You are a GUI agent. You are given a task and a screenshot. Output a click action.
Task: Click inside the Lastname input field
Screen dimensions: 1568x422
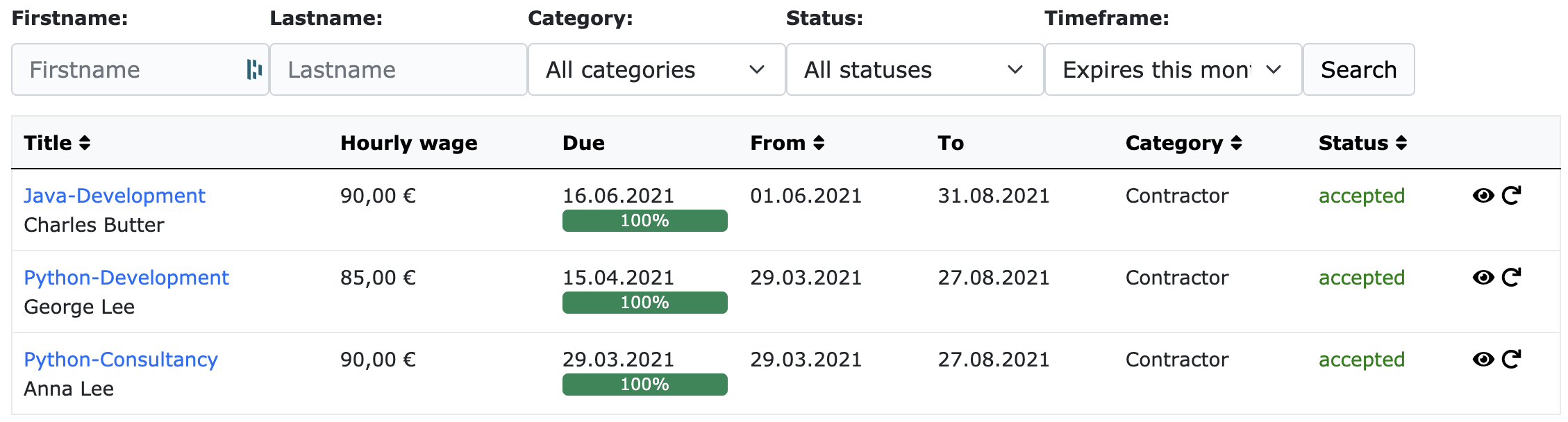[x=398, y=69]
